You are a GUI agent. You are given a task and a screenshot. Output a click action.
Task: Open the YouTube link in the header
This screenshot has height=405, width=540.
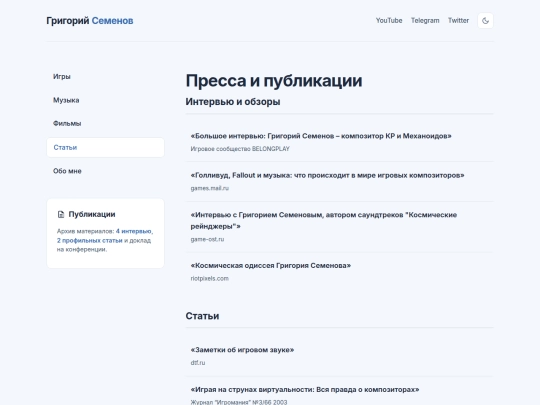click(389, 21)
